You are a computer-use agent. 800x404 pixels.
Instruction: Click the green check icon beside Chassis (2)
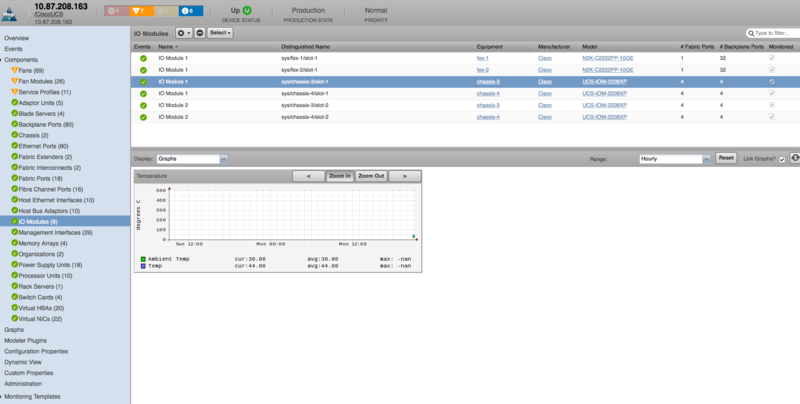pos(14,135)
